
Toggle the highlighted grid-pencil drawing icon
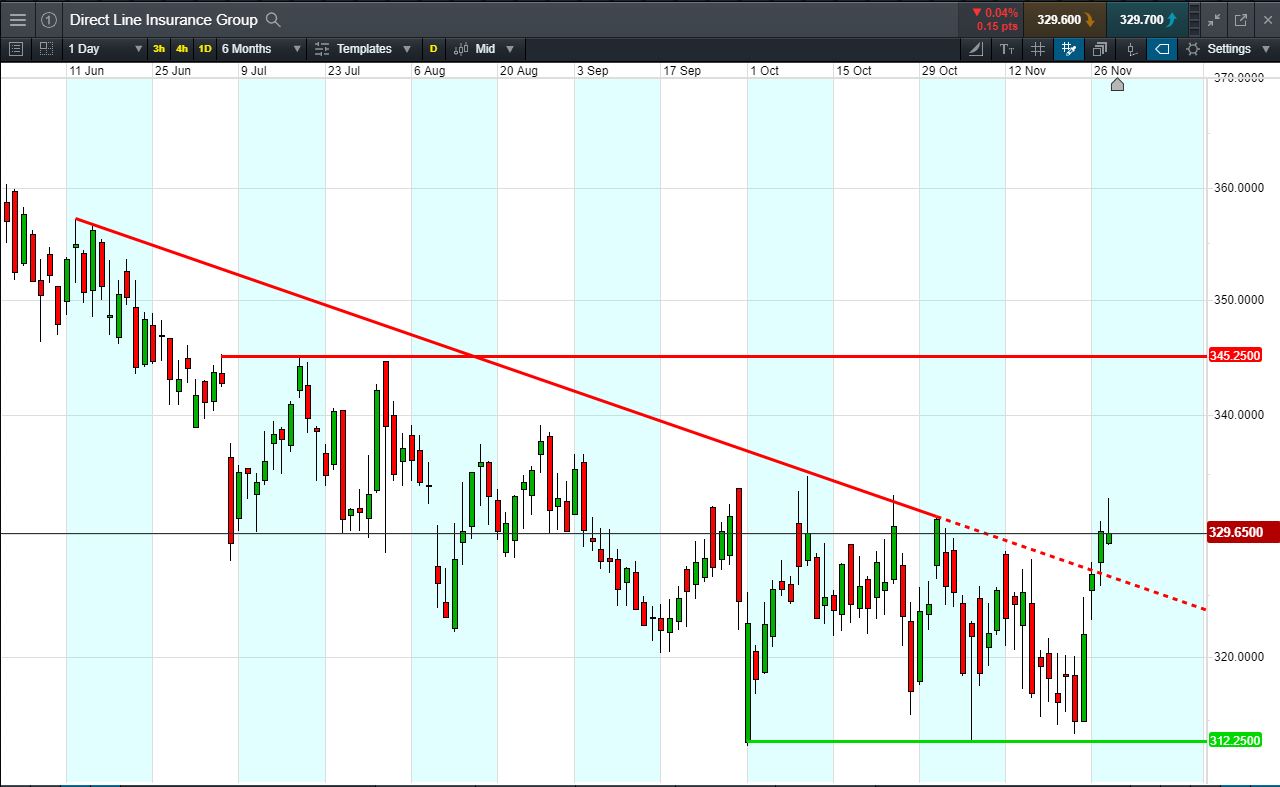point(1069,49)
